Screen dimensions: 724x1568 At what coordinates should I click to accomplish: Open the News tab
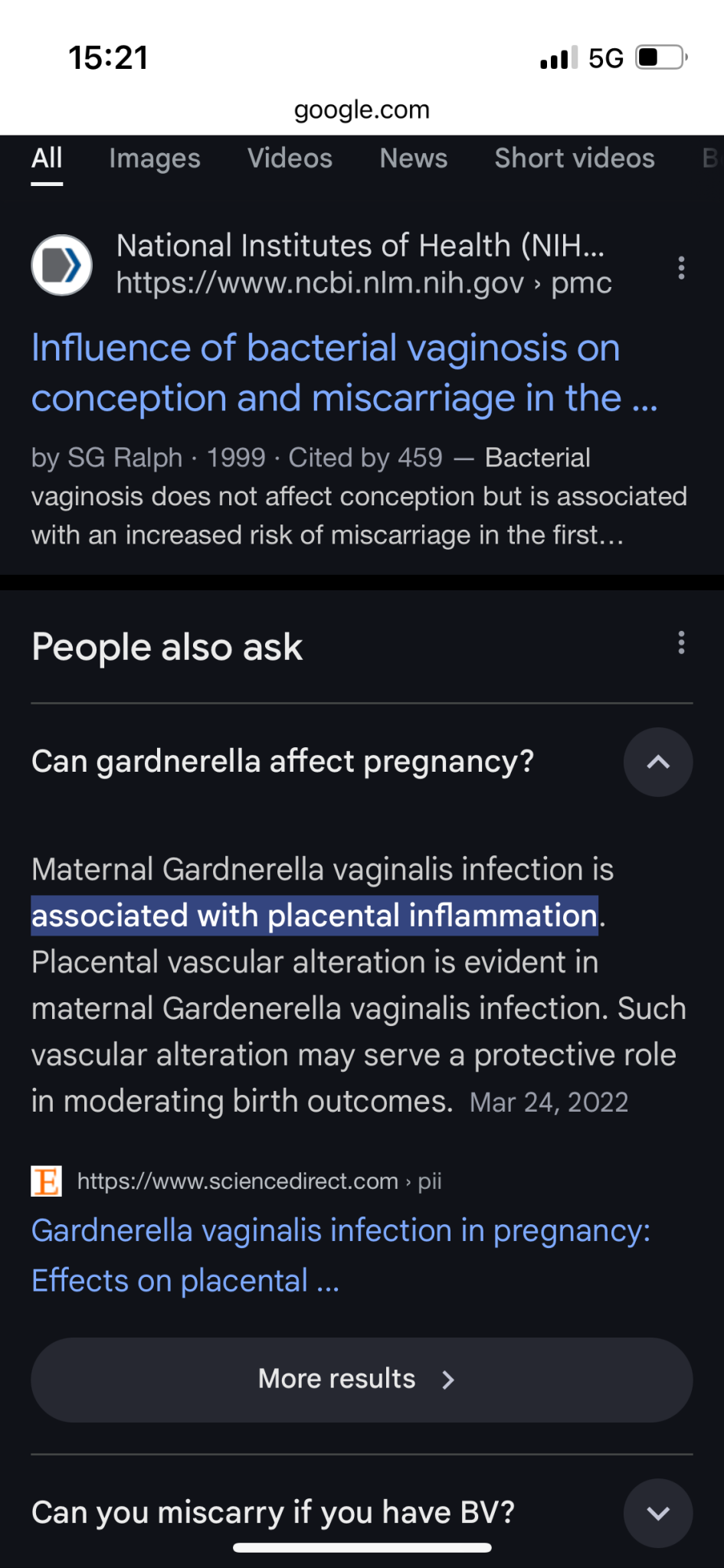(x=414, y=158)
